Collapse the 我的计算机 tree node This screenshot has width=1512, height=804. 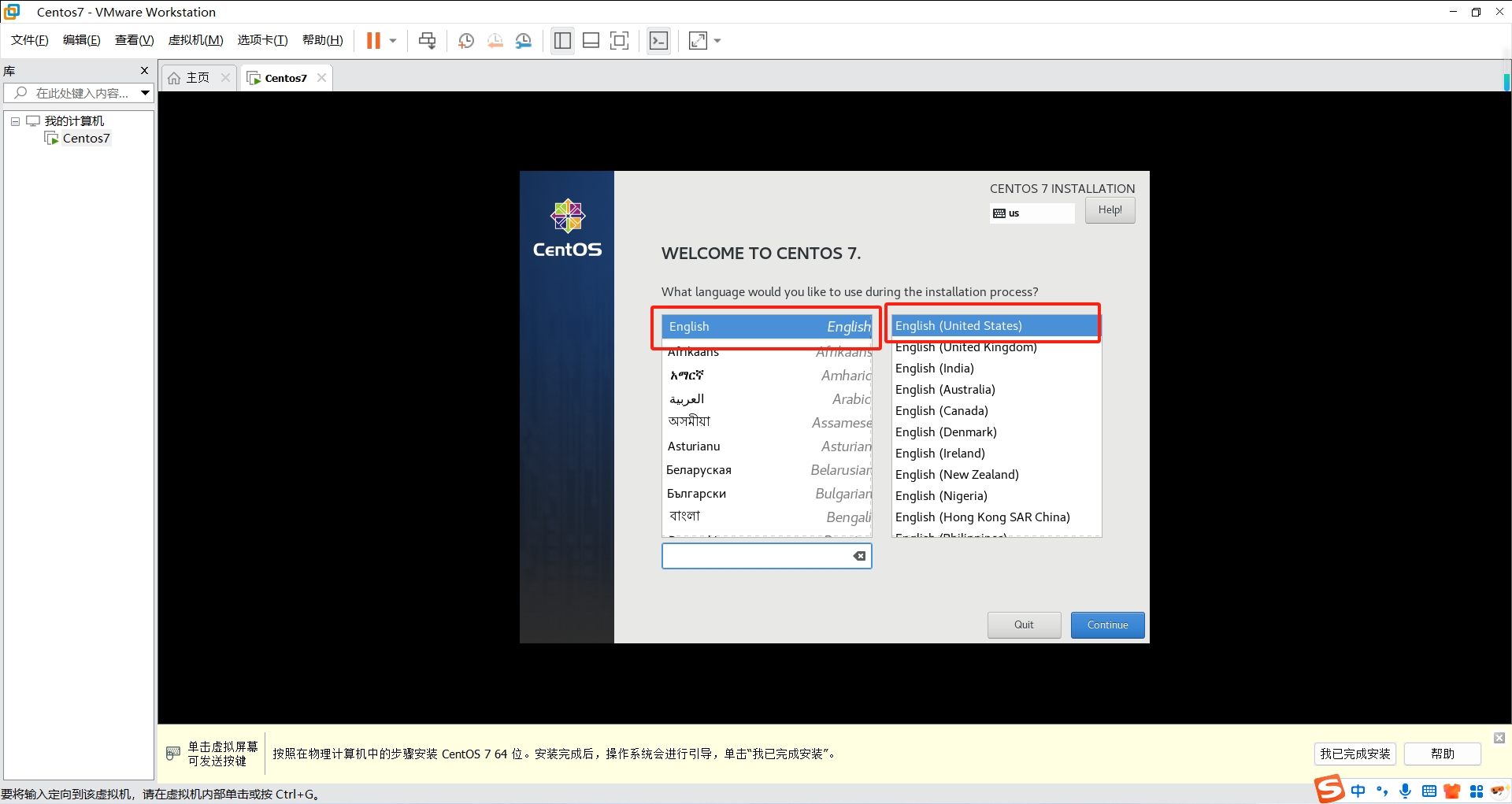pyautogui.click(x=15, y=121)
